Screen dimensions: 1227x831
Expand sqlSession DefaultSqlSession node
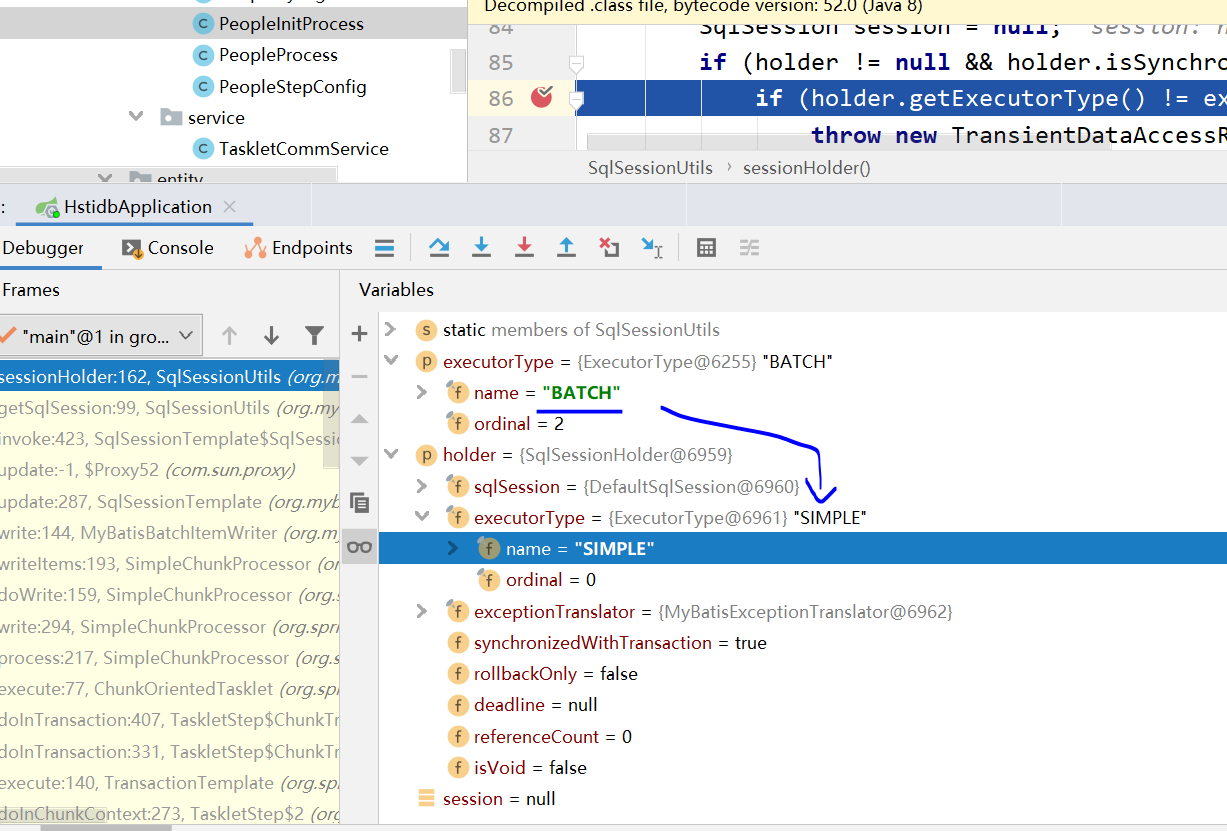click(422, 487)
